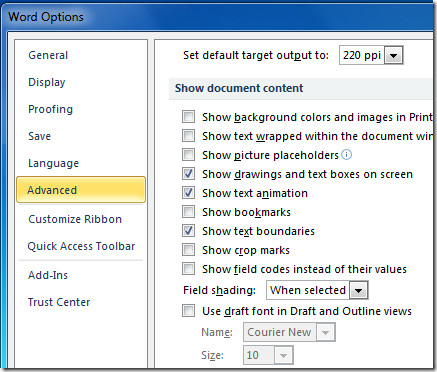Disable Show text animation checkbox

(x=188, y=193)
